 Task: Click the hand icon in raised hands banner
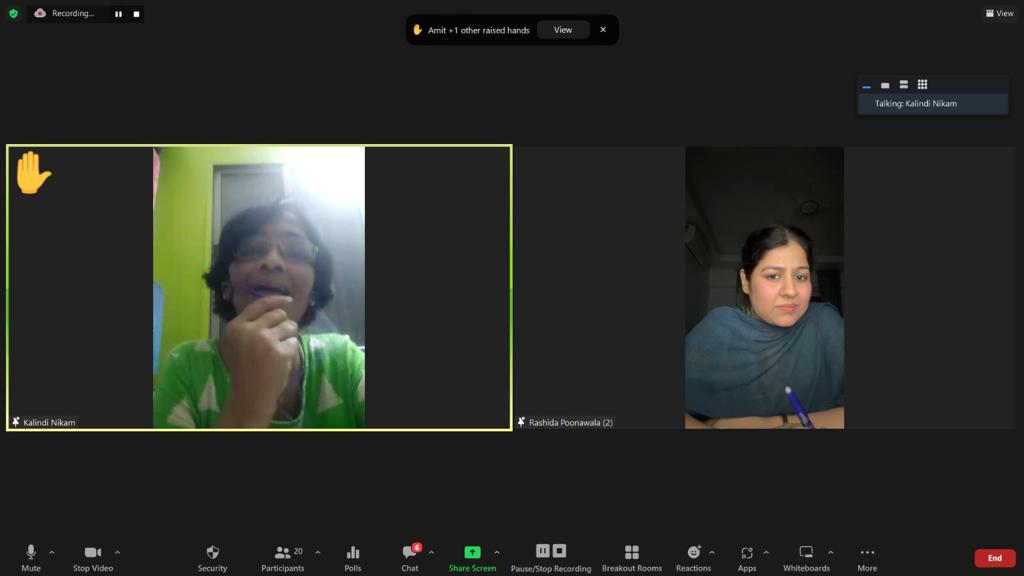pyautogui.click(x=417, y=29)
